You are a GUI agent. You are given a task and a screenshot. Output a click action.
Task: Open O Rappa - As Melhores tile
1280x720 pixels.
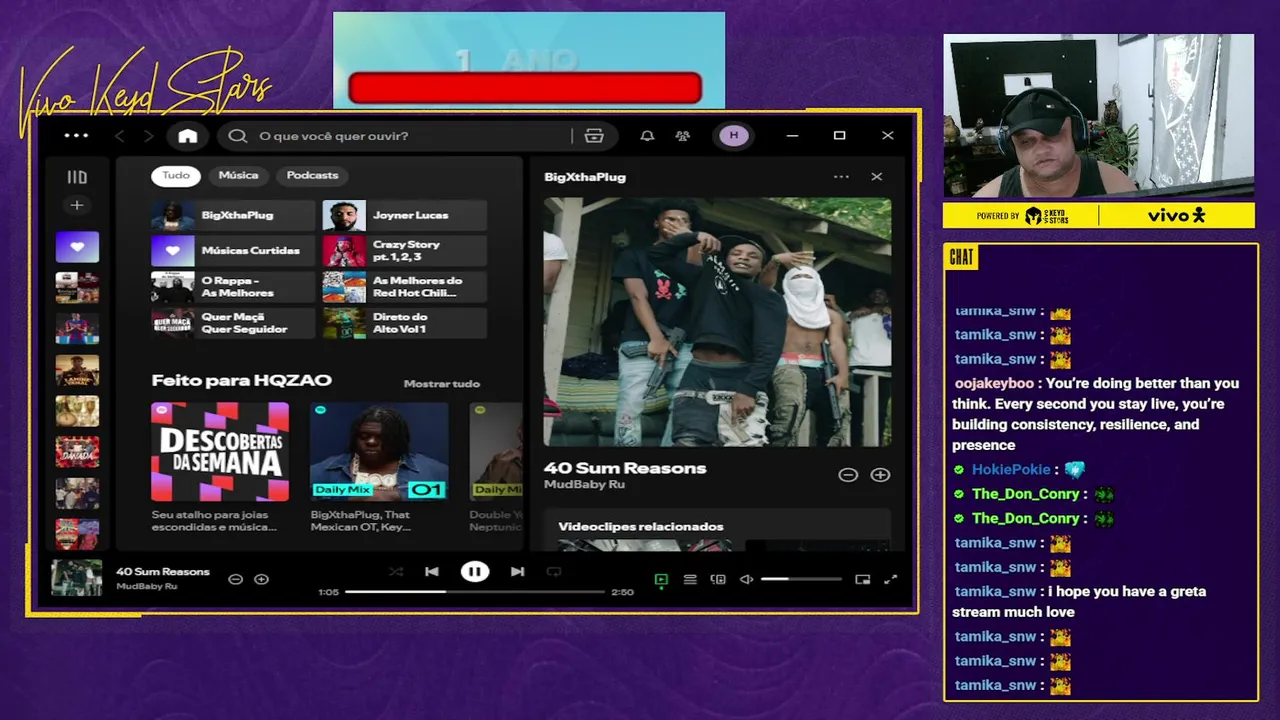233,287
